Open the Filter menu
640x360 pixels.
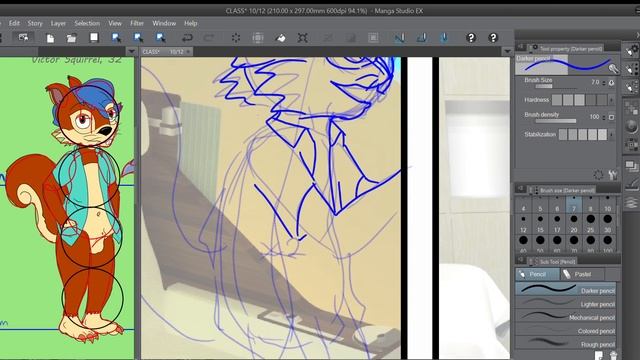coord(137,23)
